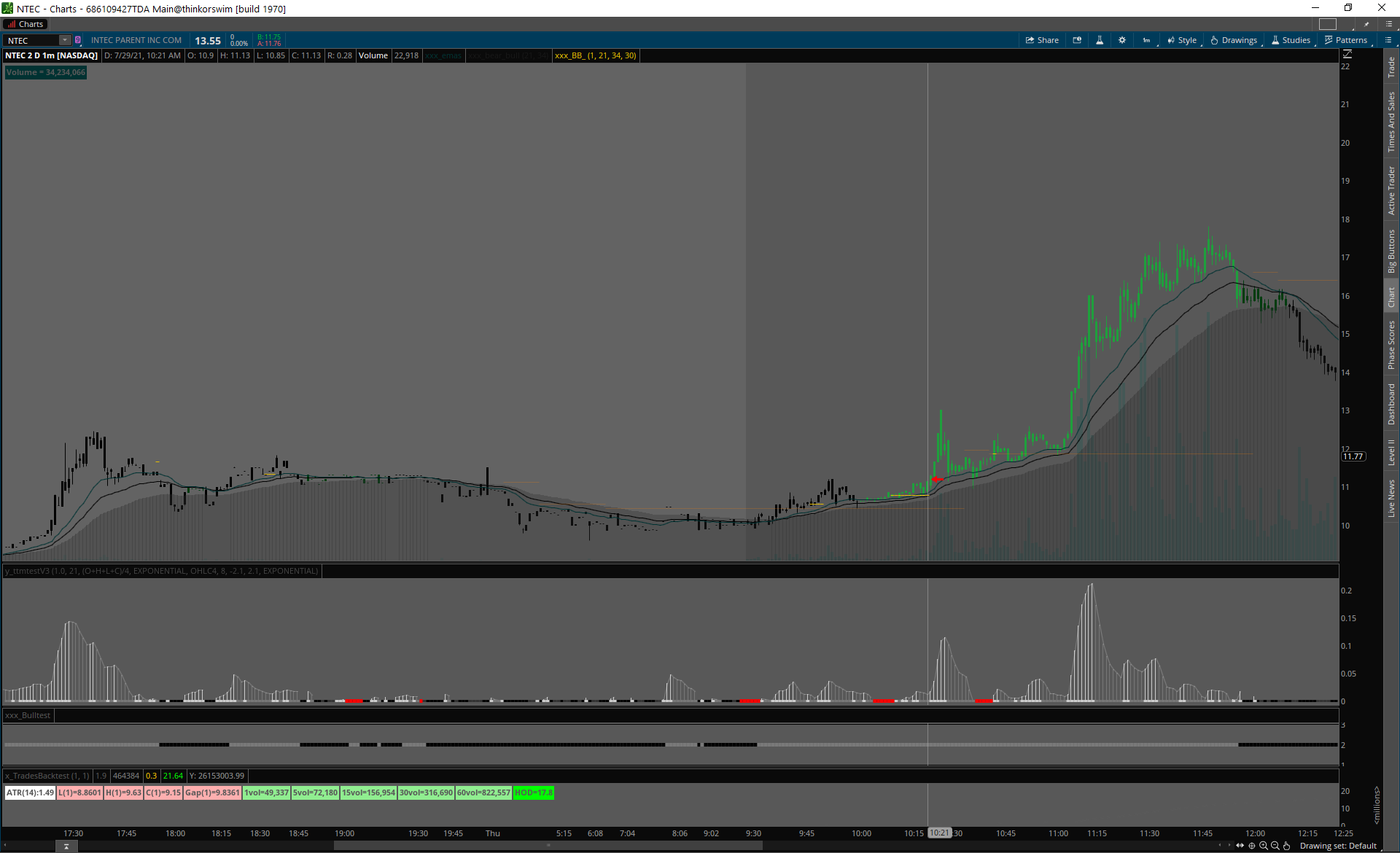Click the crosshair pan icon at bottom
1400x853 pixels.
(x=1252, y=846)
